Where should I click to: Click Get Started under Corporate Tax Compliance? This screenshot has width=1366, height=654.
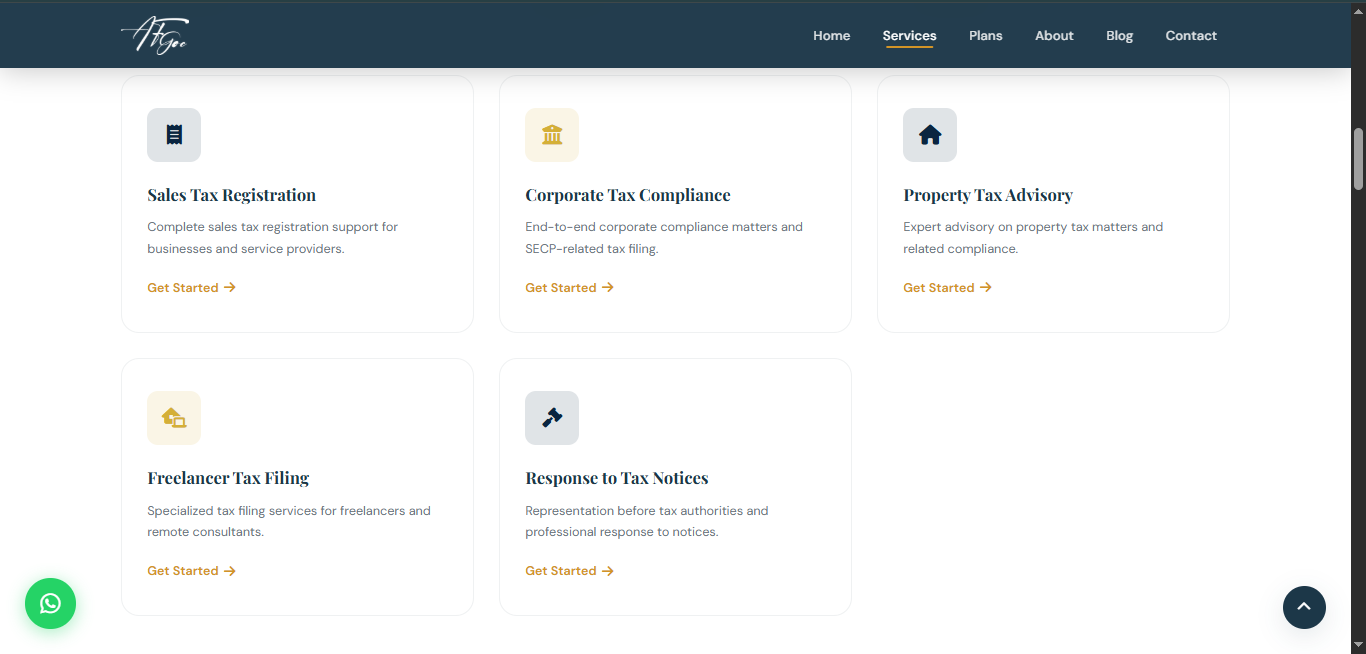569,288
